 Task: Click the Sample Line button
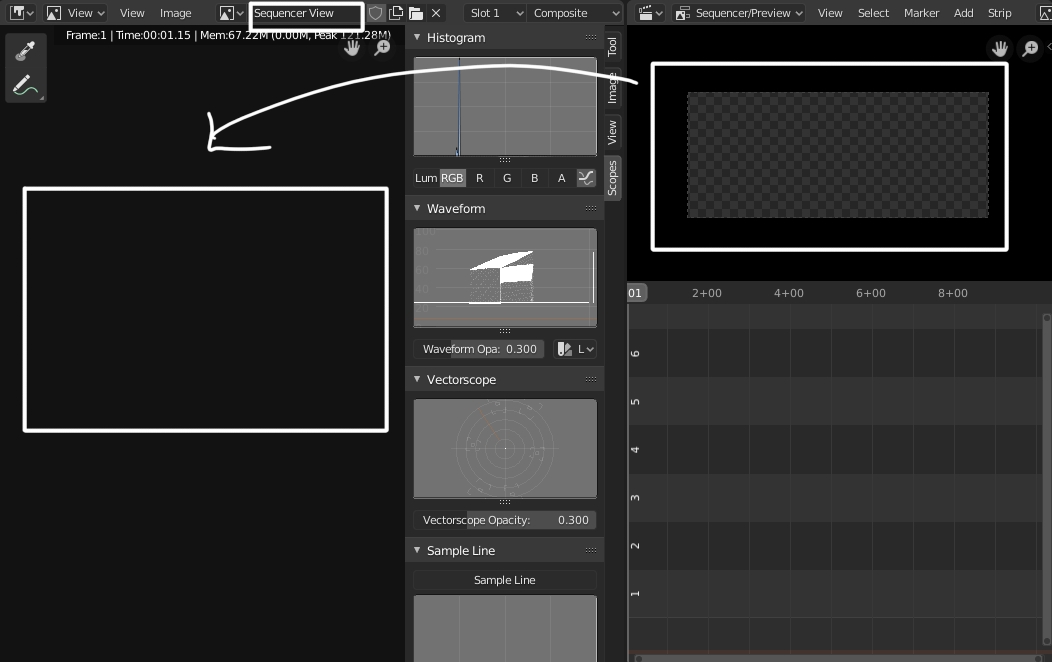pos(505,580)
